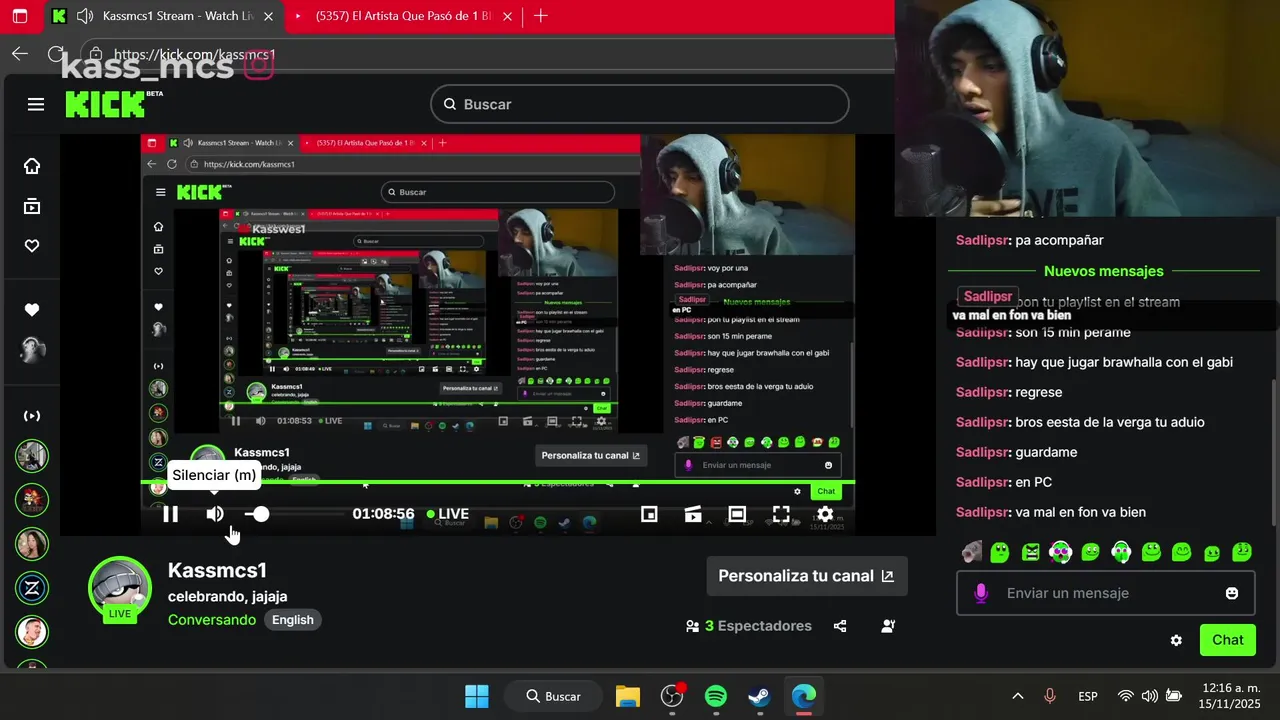Screen dimensions: 1280x720
Task: Click the purple microphone icon in chat
Action: (981, 593)
